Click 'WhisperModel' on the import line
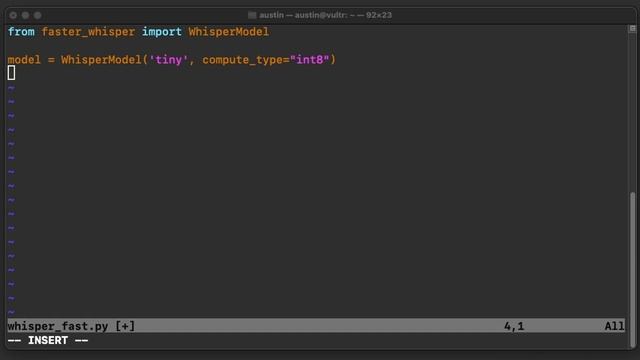Image resolution: width=640 pixels, height=360 pixels. click(x=229, y=32)
